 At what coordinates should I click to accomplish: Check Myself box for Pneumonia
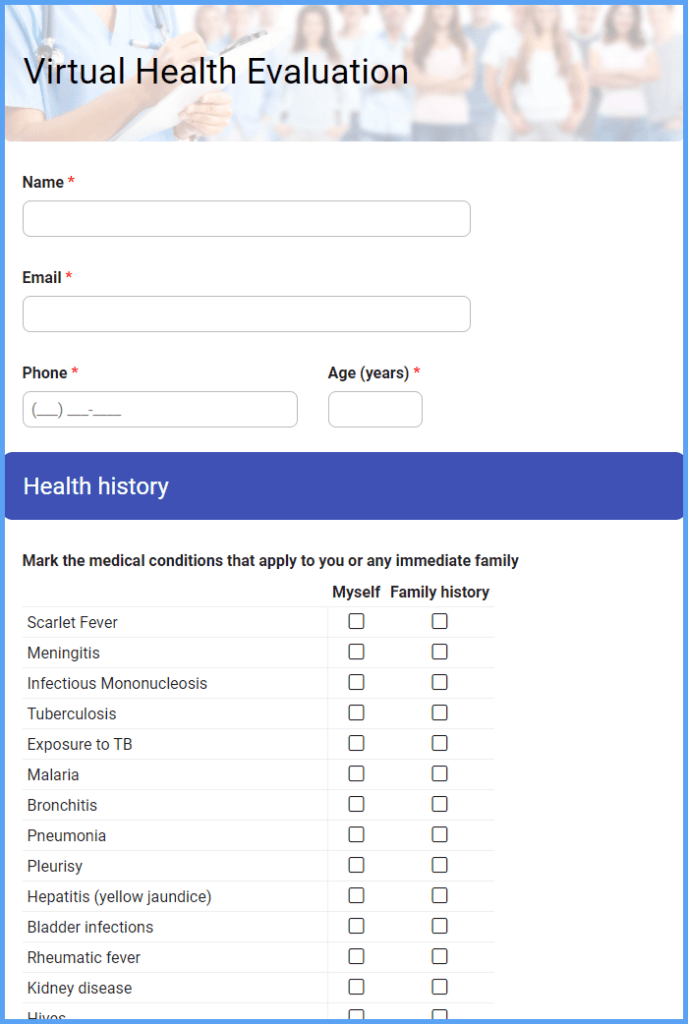coord(356,835)
